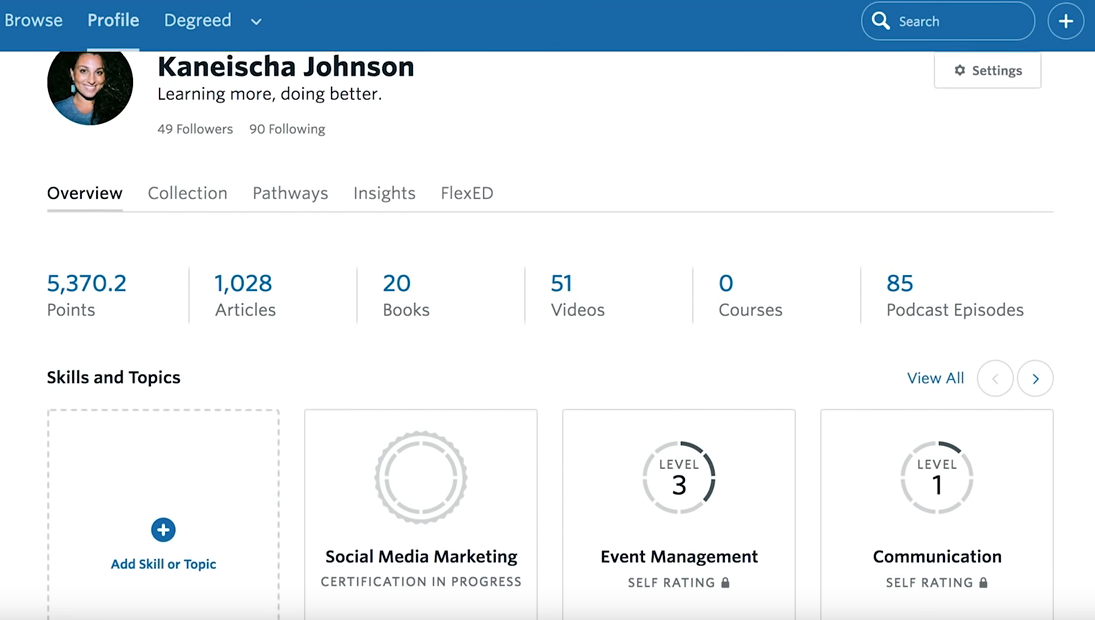The width and height of the screenshot is (1095, 620).
Task: Show next skills with right arrow
Action: [1035, 379]
